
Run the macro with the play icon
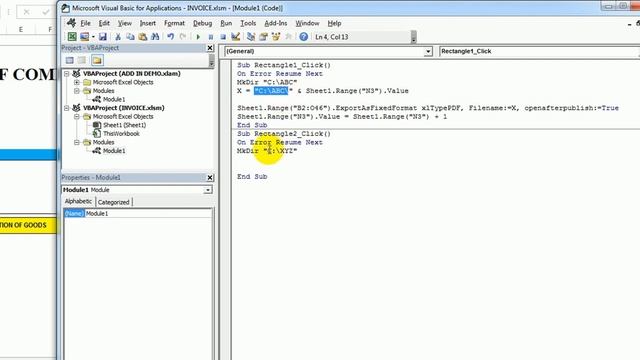[x=198, y=37]
